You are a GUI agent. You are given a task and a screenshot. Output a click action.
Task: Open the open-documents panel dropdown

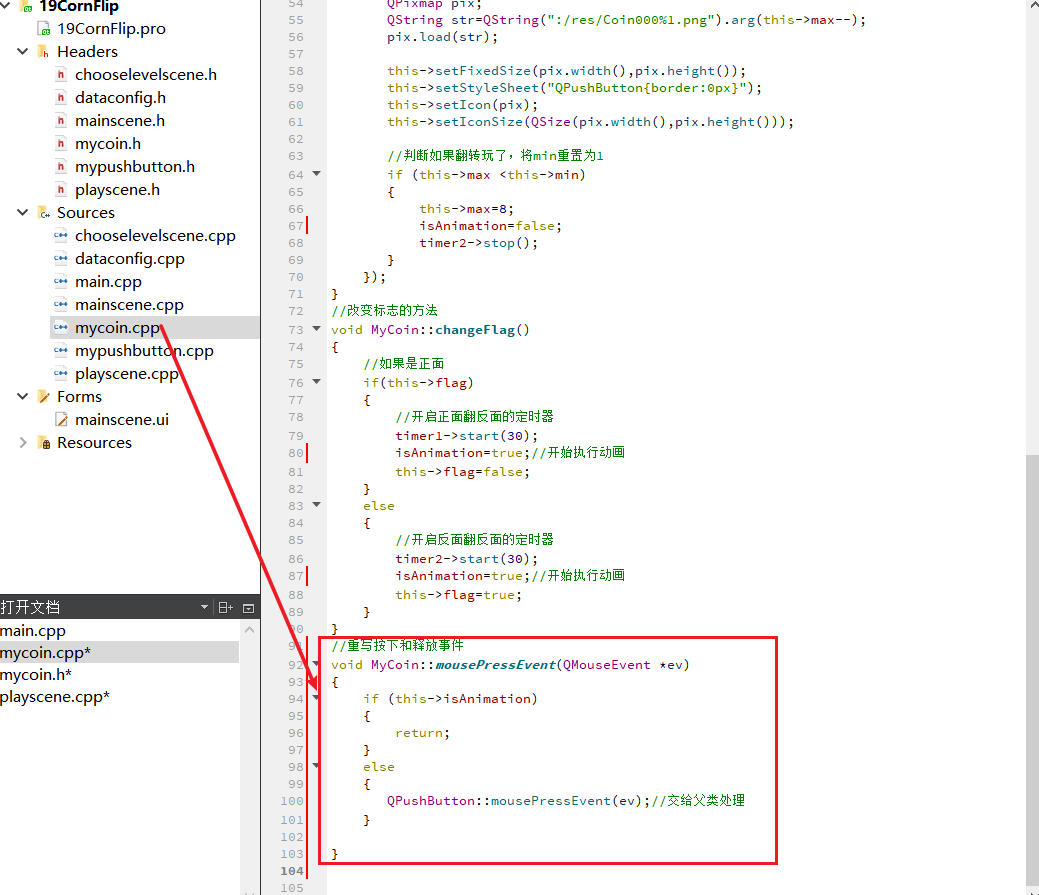click(x=204, y=607)
